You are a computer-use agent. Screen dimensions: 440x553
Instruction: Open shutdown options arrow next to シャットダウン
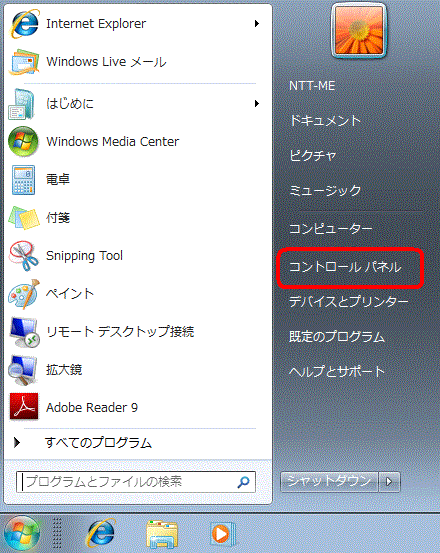coord(389,481)
